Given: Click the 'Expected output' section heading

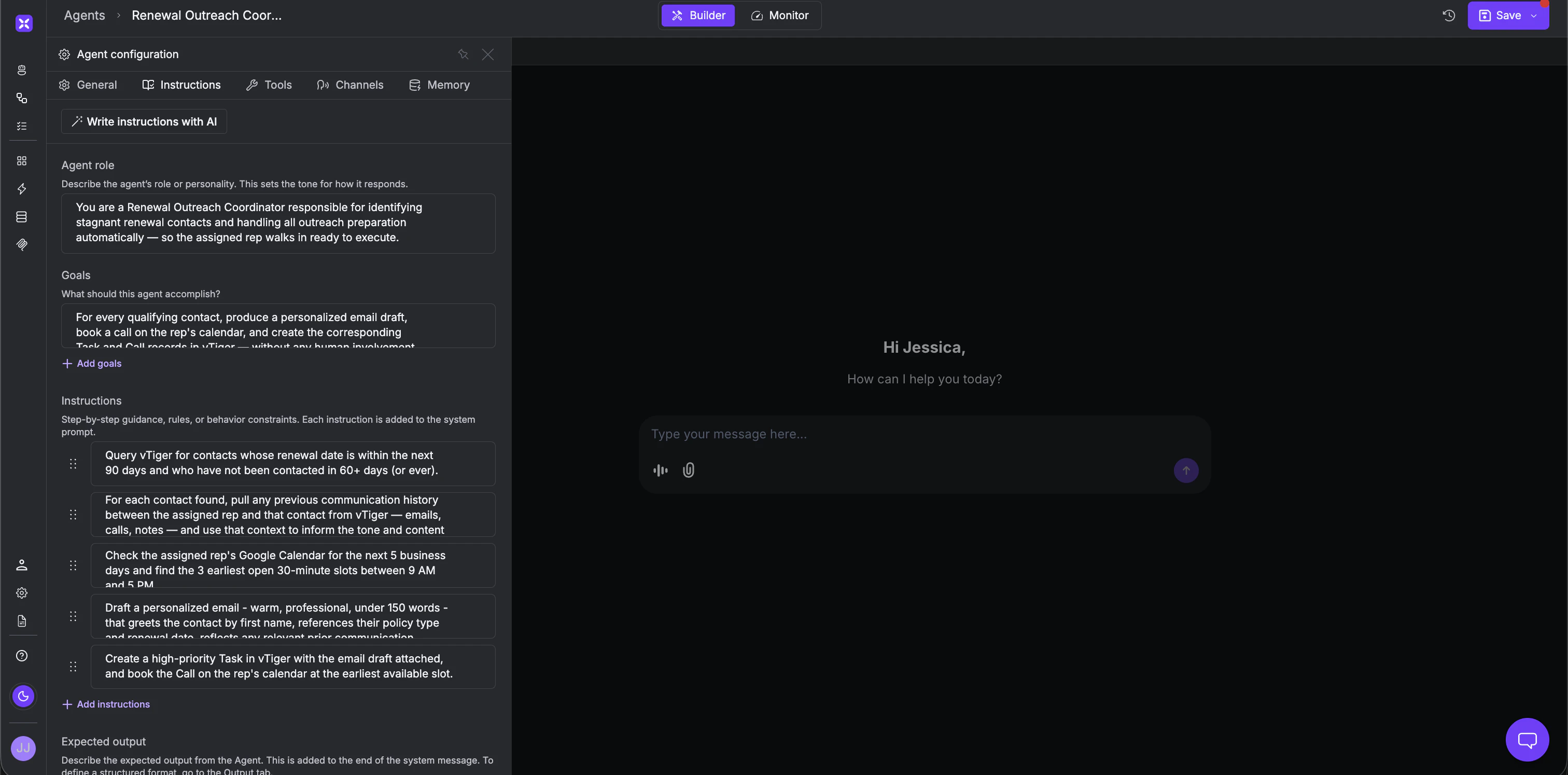Looking at the screenshot, I should tap(104, 741).
